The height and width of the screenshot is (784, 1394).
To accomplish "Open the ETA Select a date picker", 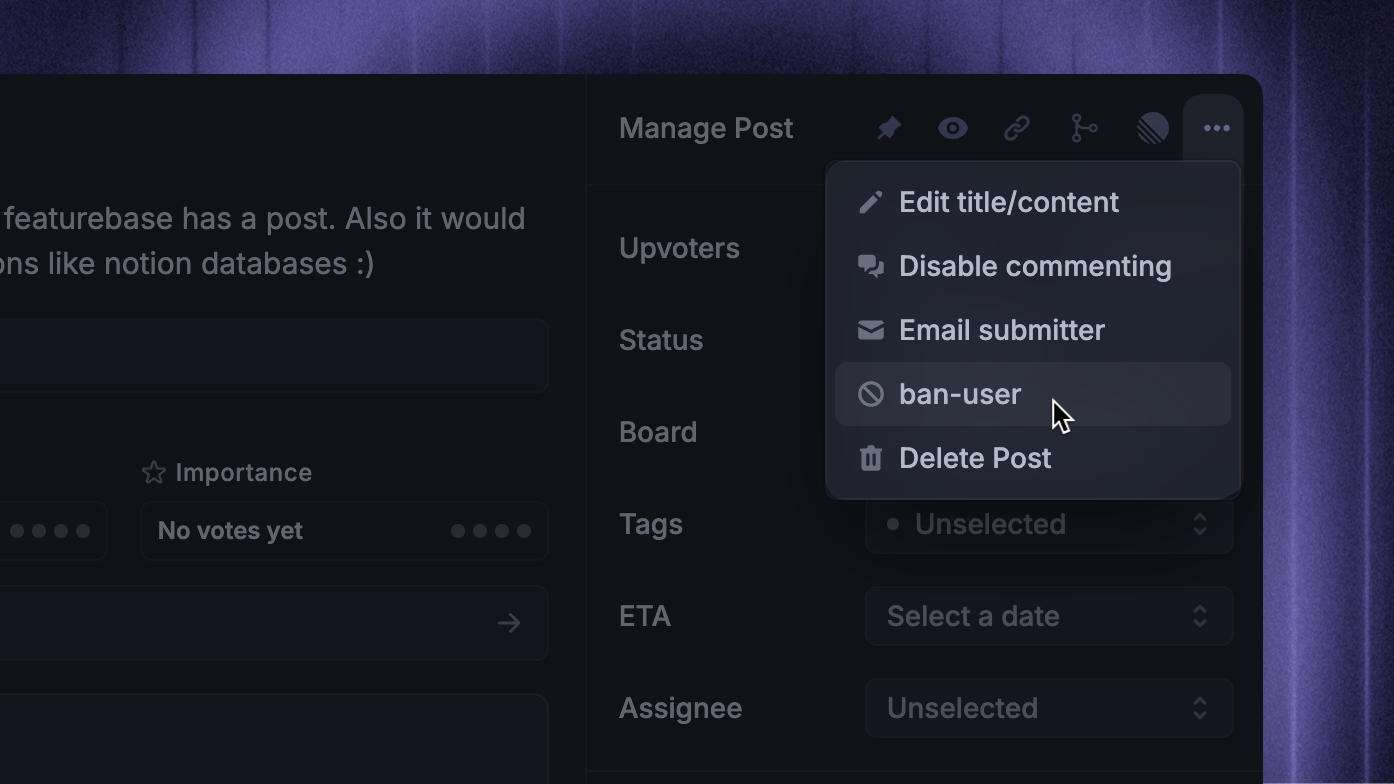I will tap(1049, 616).
